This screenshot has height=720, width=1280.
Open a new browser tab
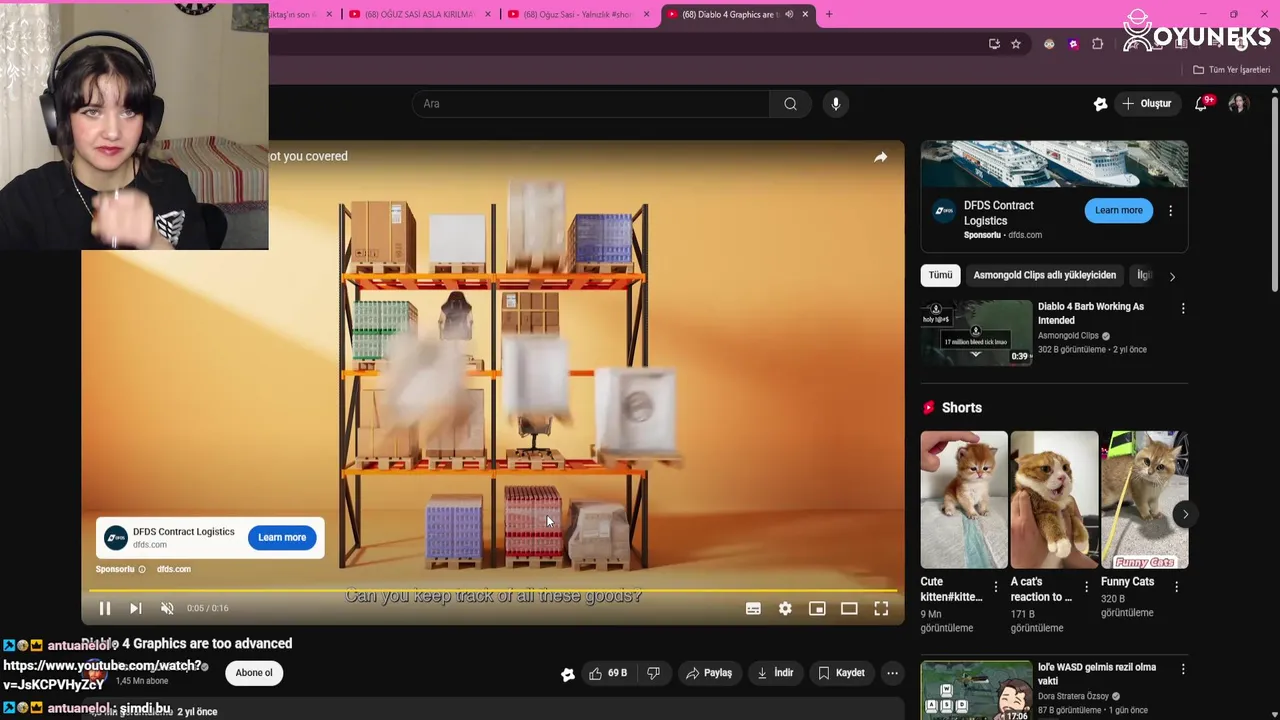pos(829,14)
